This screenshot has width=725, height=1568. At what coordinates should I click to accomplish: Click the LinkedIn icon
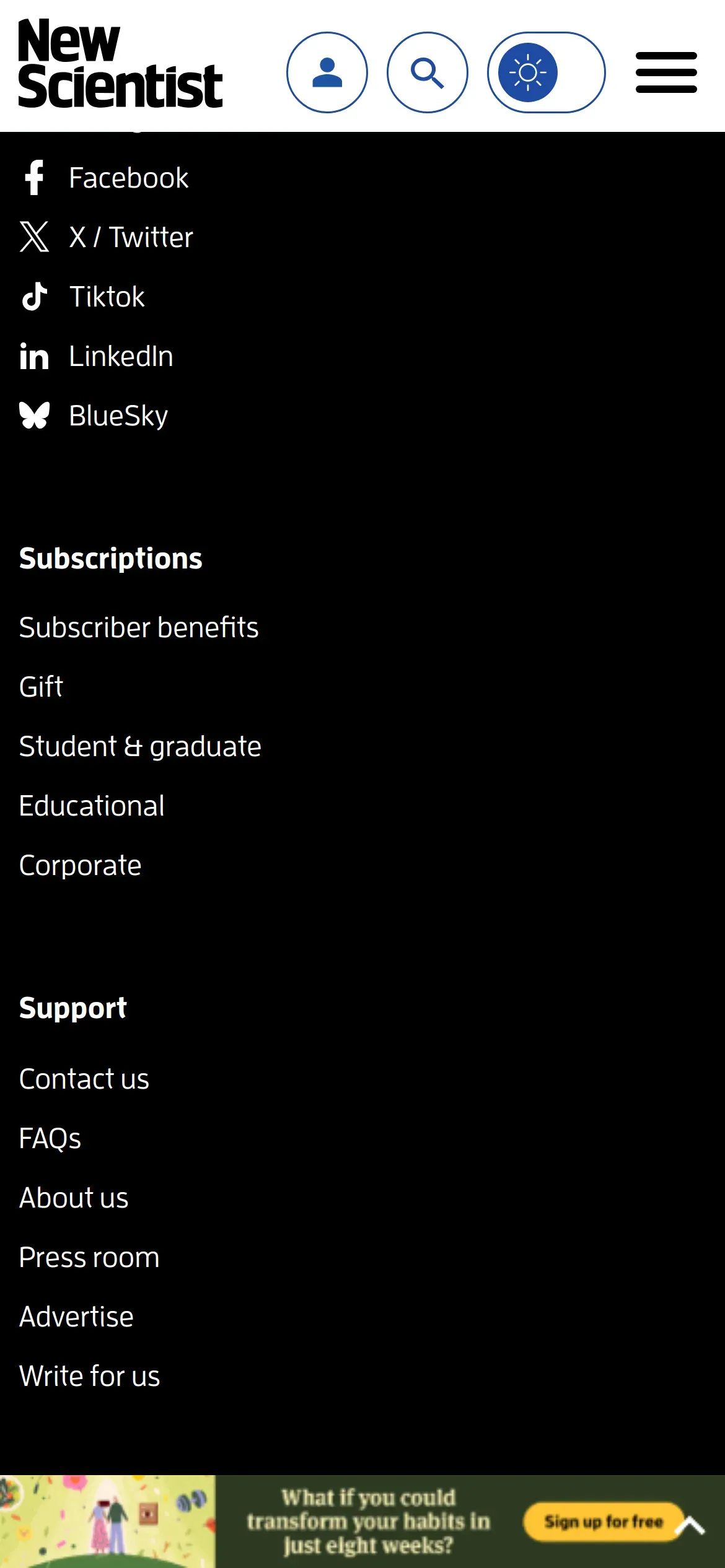(x=34, y=357)
